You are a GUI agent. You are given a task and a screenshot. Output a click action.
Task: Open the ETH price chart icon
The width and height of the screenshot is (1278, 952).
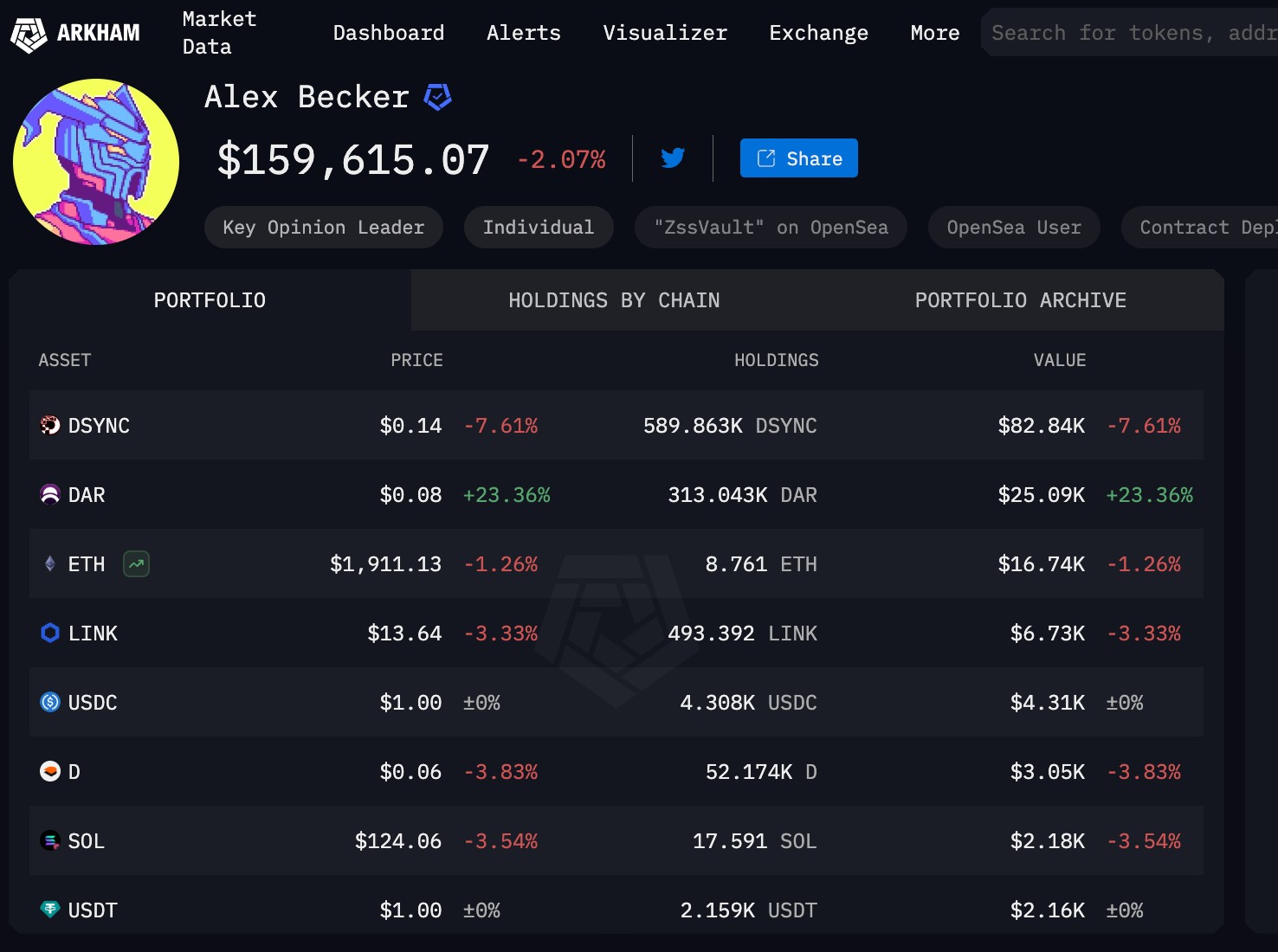135,563
